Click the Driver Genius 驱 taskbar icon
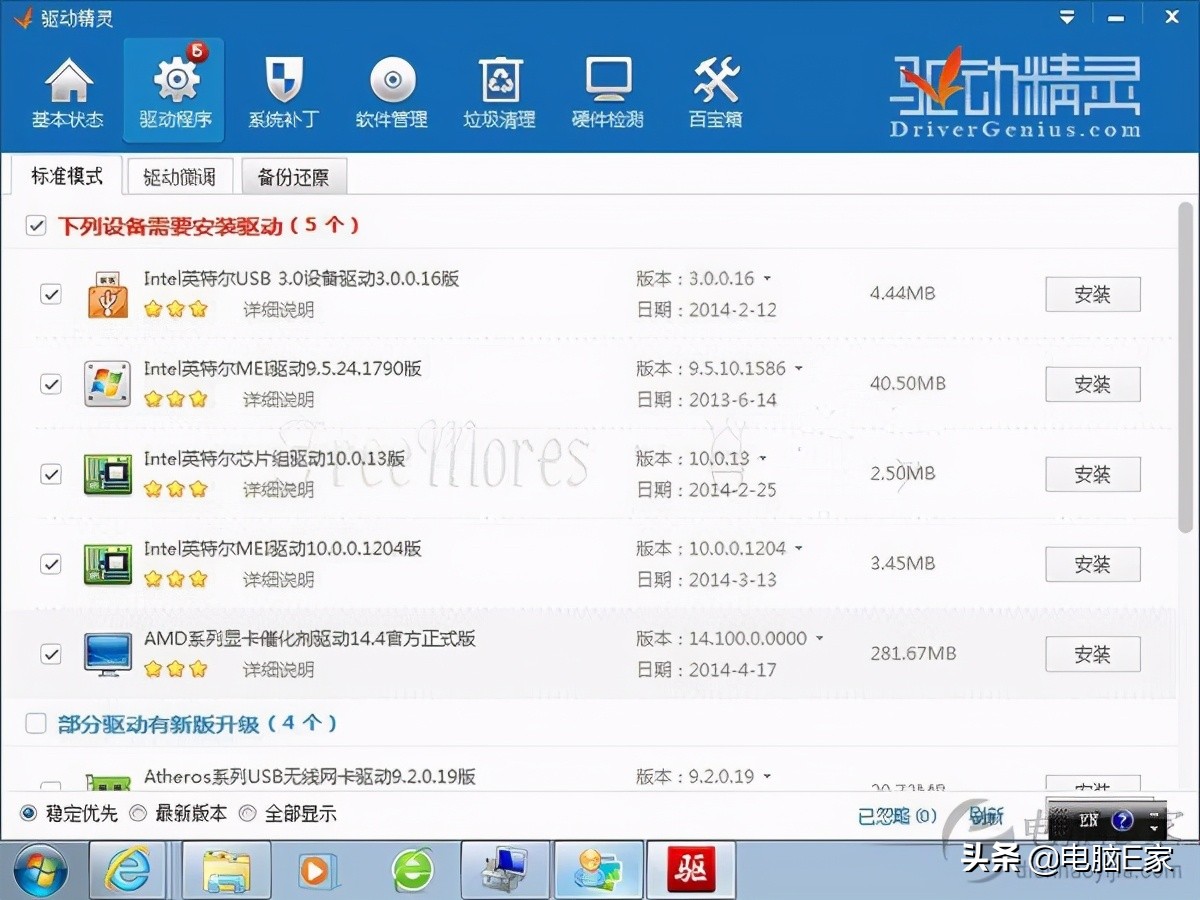 coord(691,869)
